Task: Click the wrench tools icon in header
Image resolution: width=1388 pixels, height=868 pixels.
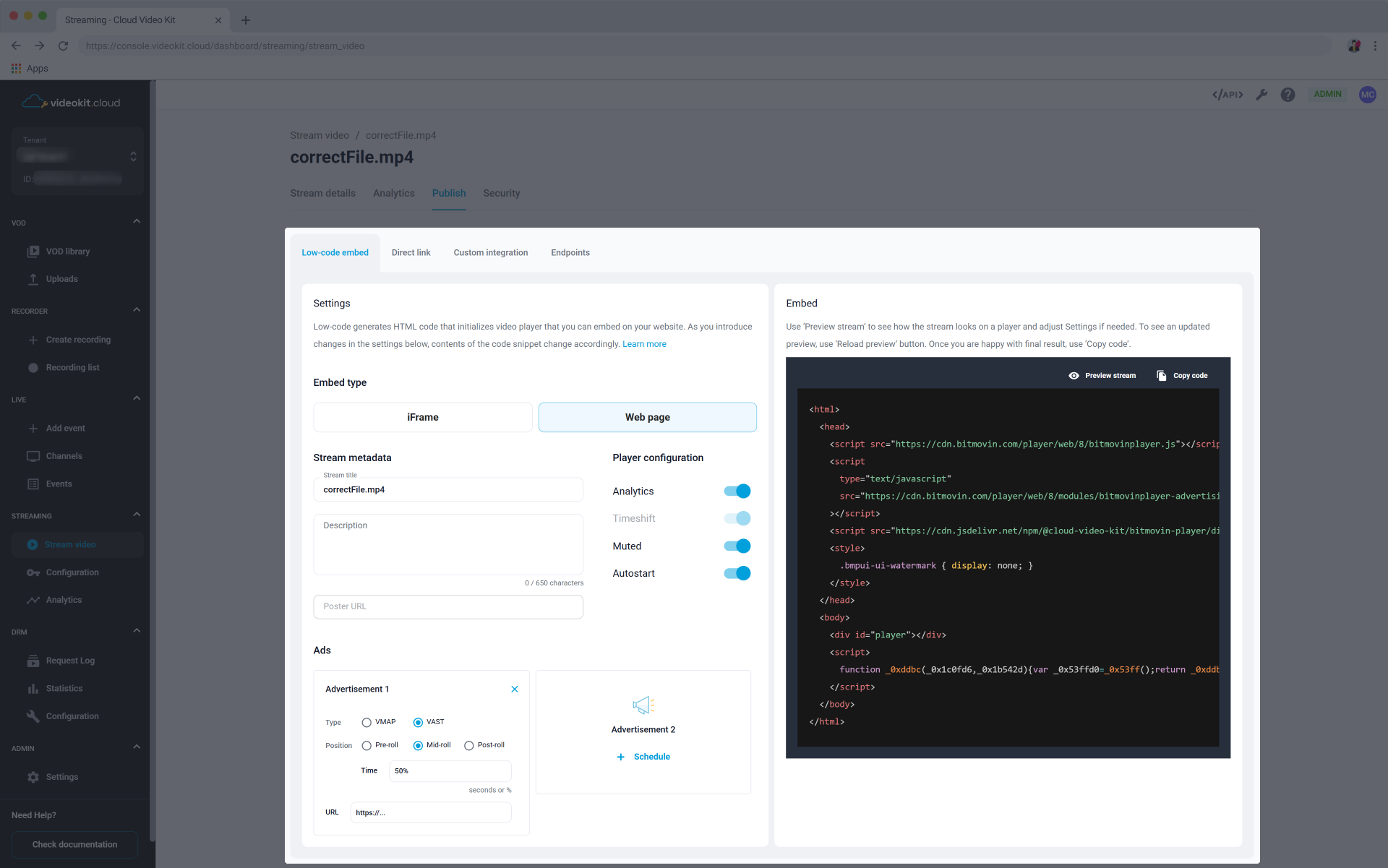Action: pos(1261,95)
